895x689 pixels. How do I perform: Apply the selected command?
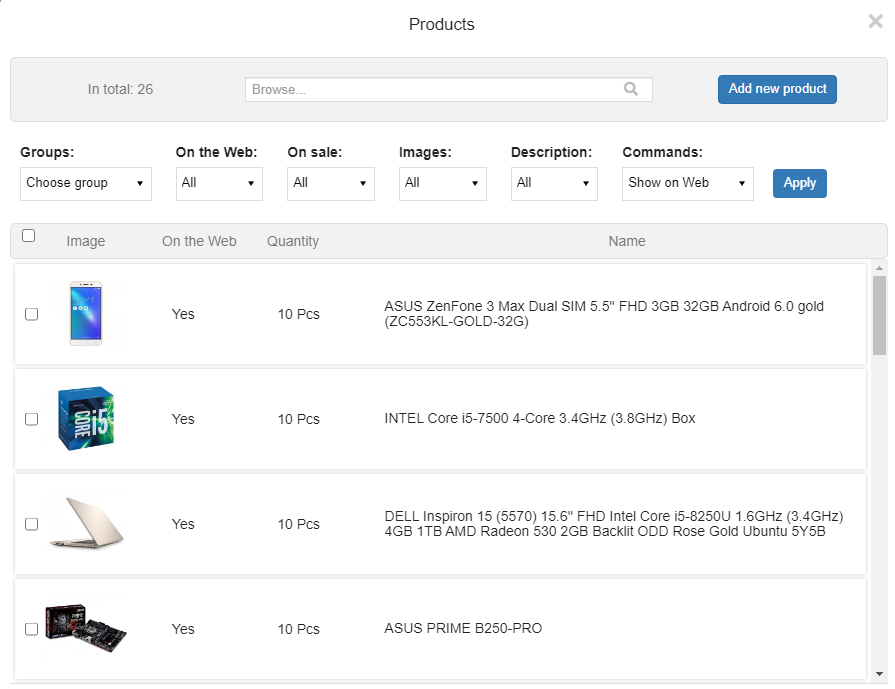click(799, 183)
